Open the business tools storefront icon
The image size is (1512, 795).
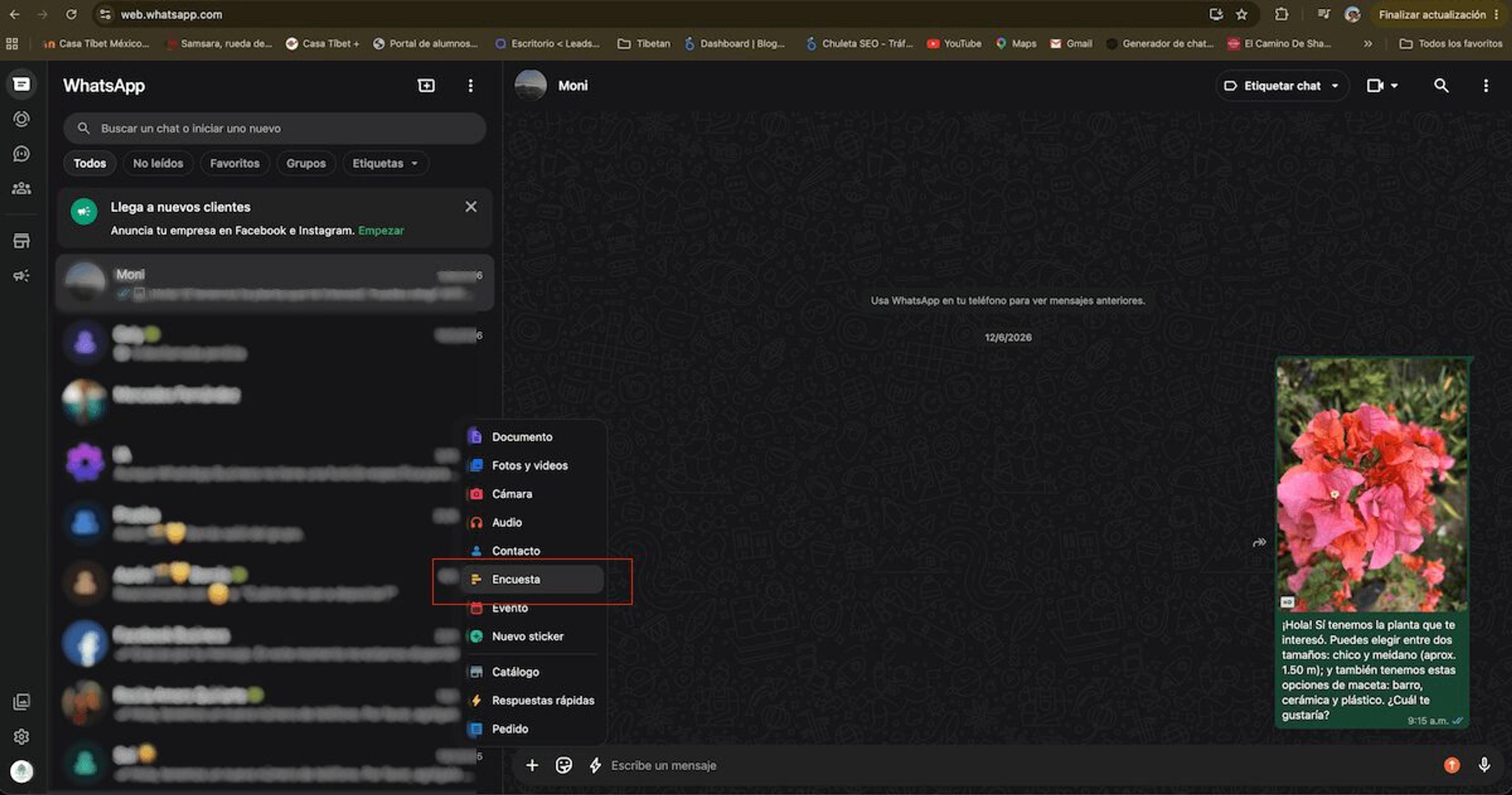(x=22, y=241)
